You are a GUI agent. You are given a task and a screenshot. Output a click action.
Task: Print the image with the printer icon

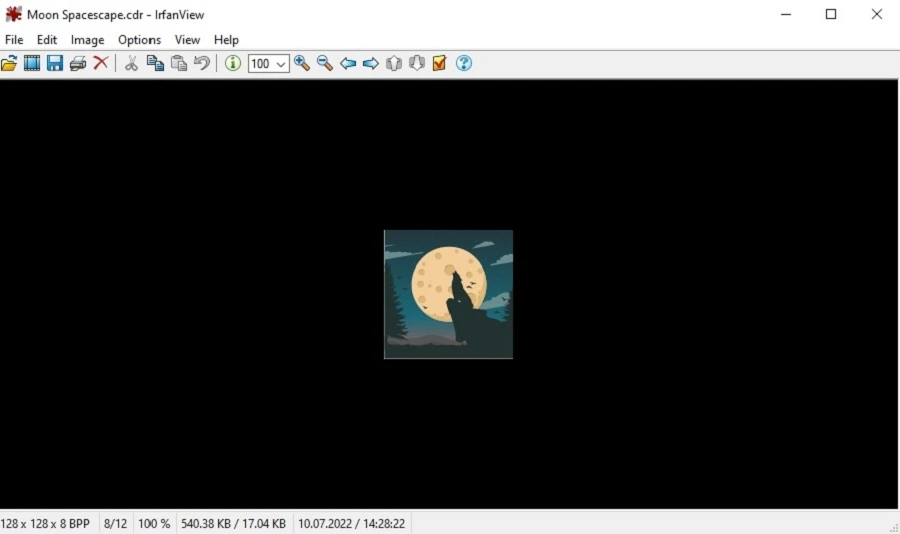coord(77,63)
